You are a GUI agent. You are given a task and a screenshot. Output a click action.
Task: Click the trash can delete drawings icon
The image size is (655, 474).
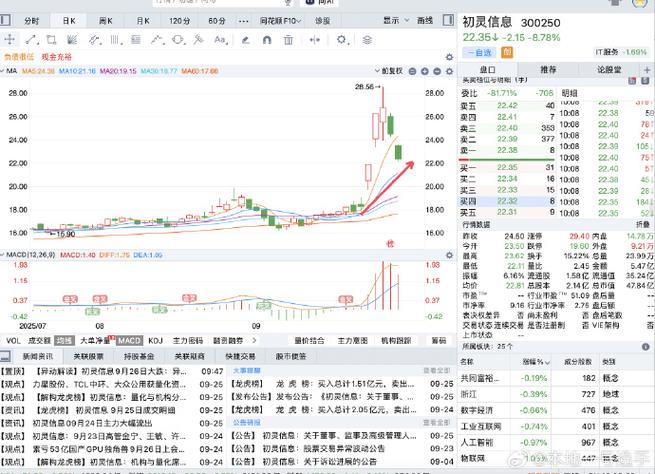(x=288, y=40)
